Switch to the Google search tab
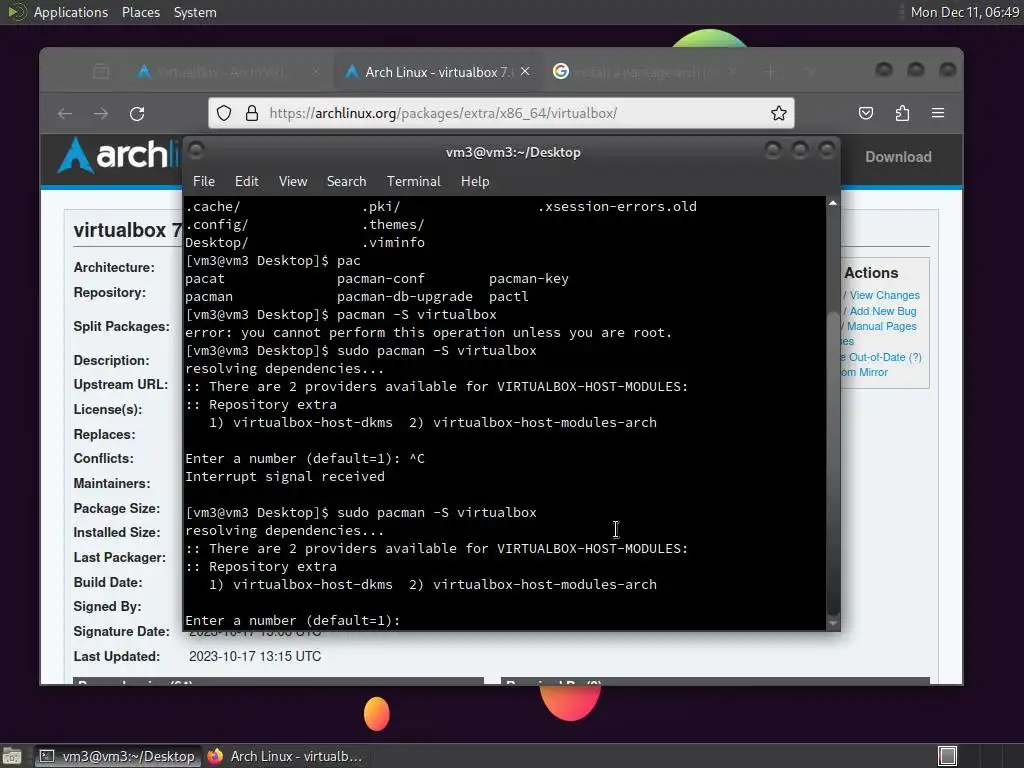The height and width of the screenshot is (768, 1024). tap(643, 72)
